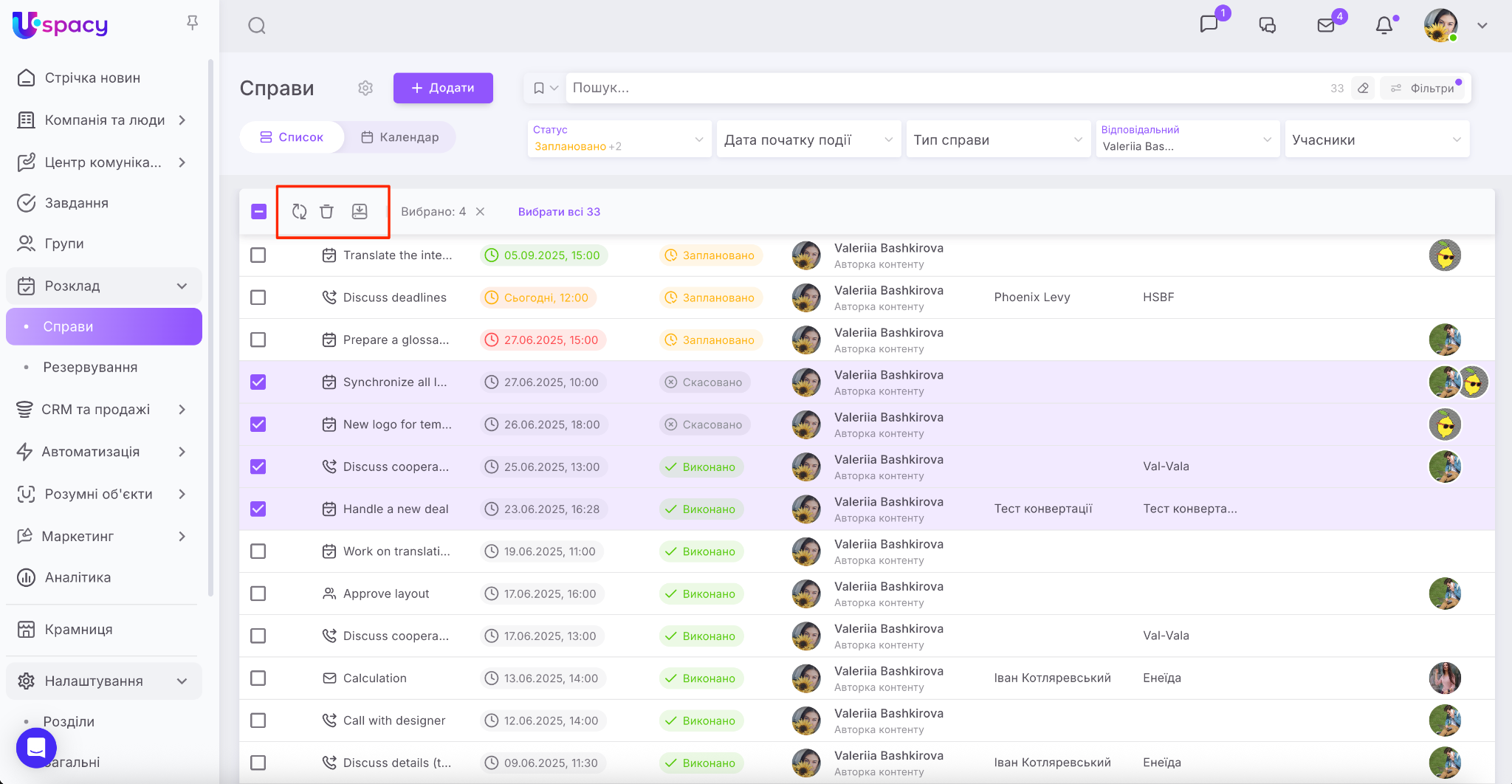Click into the Пошук search field
The width and height of the screenshot is (1512, 784).
945,88
